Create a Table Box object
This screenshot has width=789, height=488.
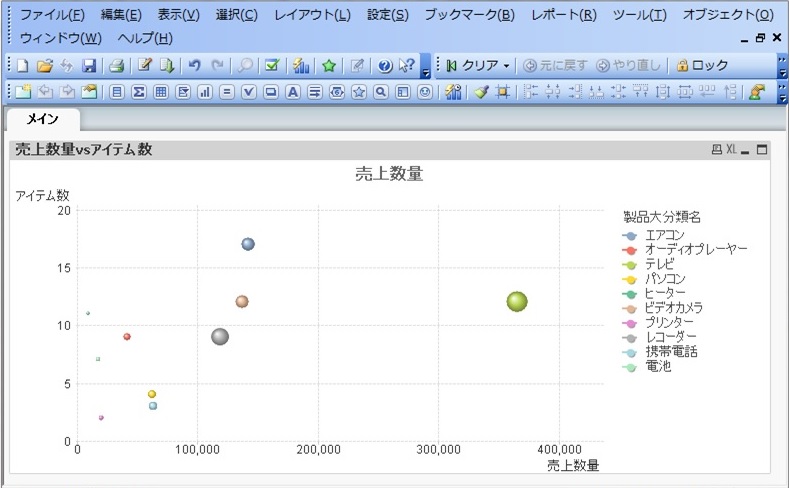pyautogui.click(x=161, y=92)
